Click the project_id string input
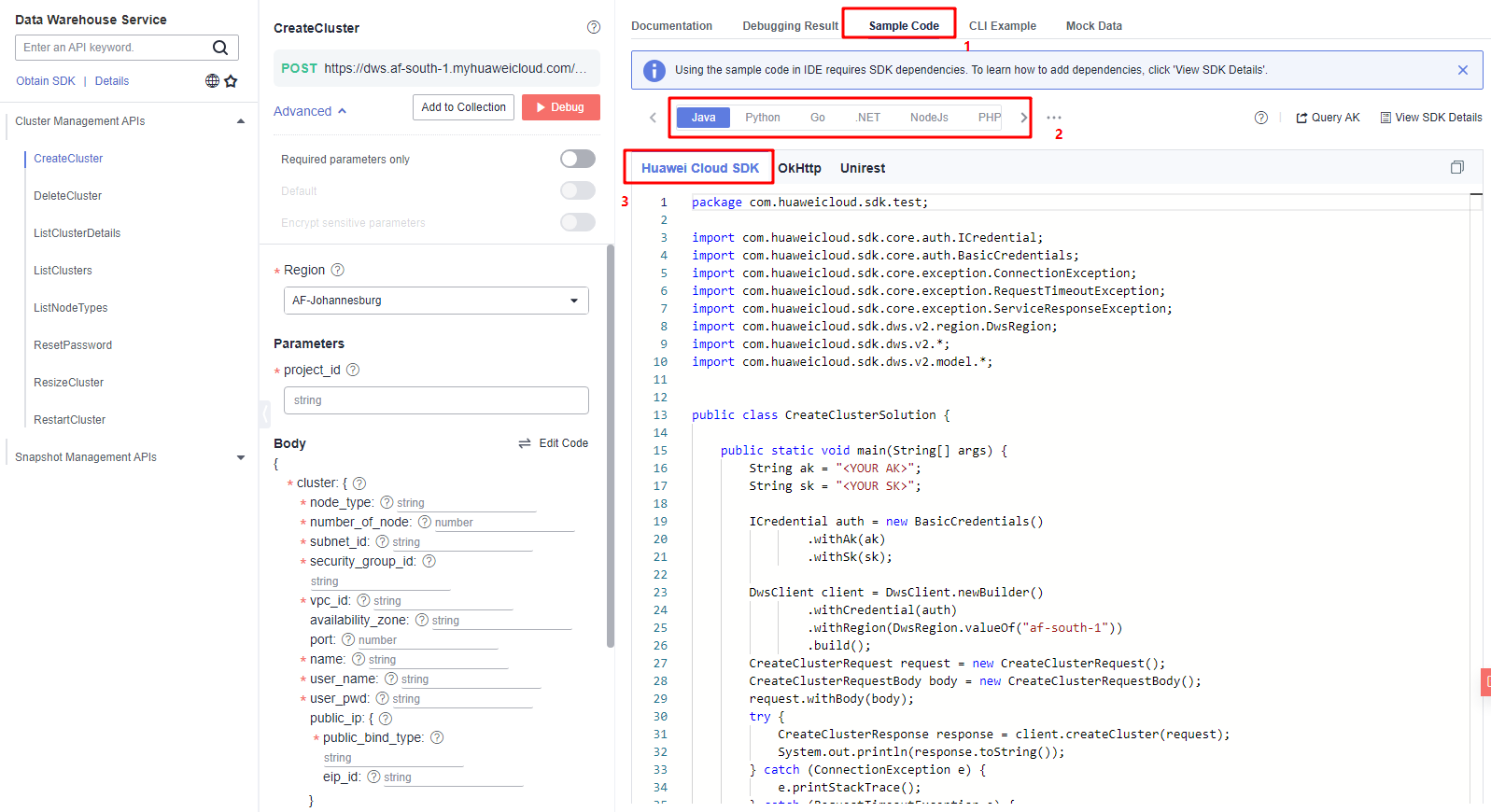1491x812 pixels. [436, 400]
